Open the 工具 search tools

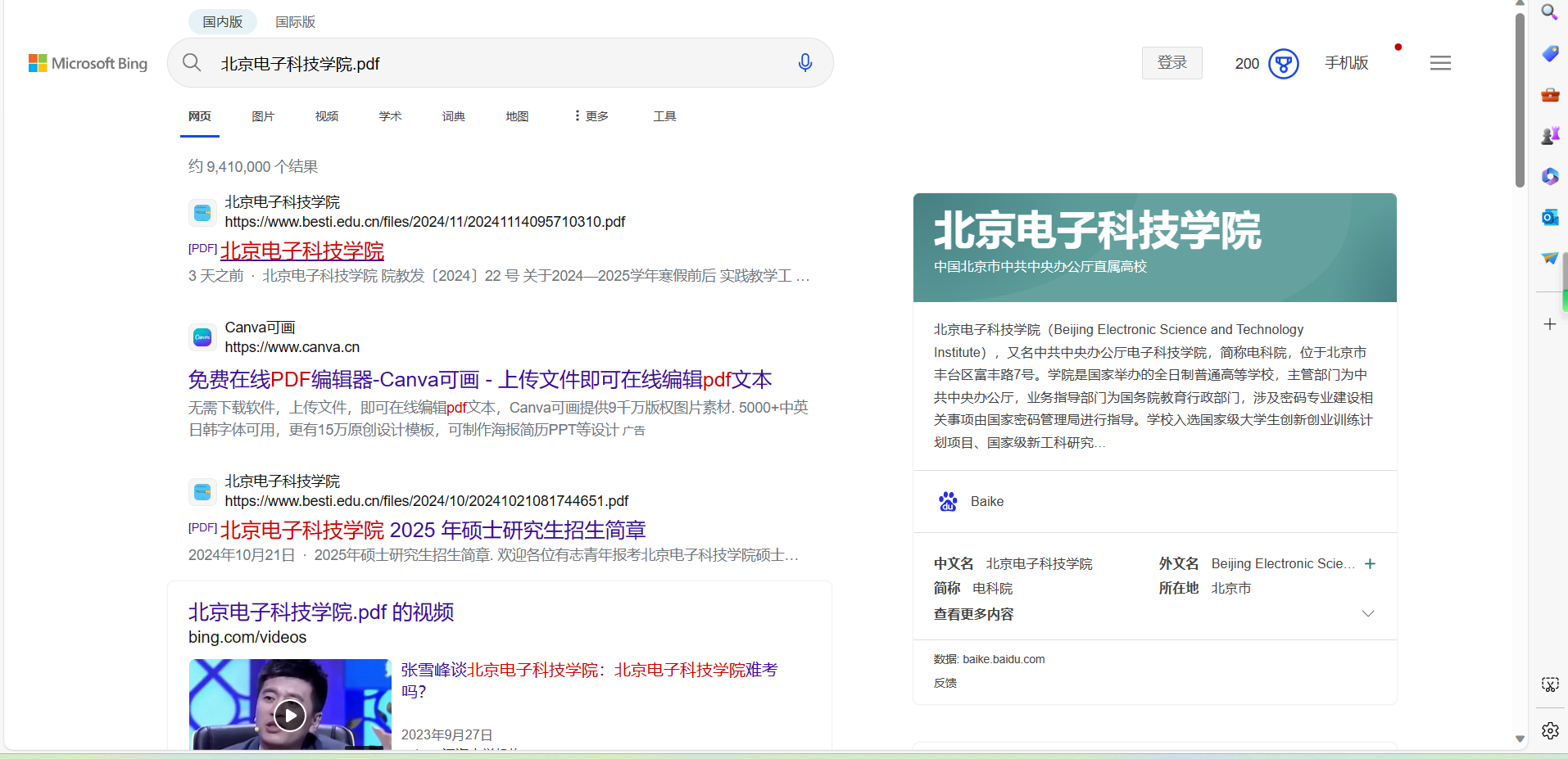(664, 116)
